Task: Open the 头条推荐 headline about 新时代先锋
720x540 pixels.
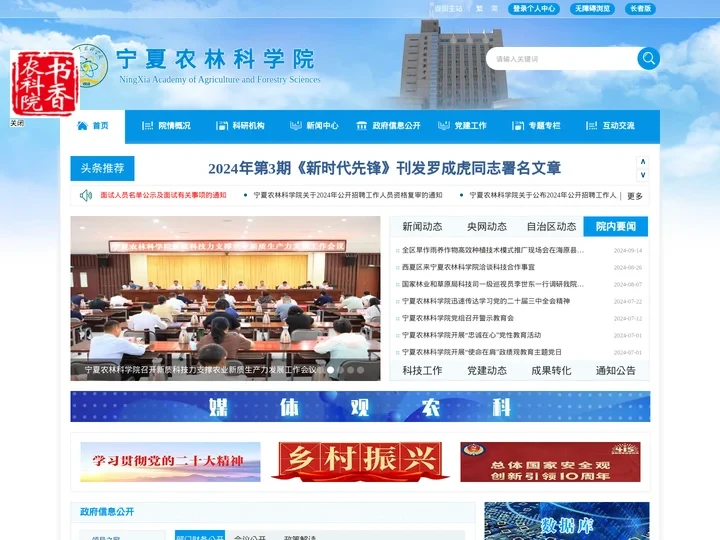Action: (384, 169)
